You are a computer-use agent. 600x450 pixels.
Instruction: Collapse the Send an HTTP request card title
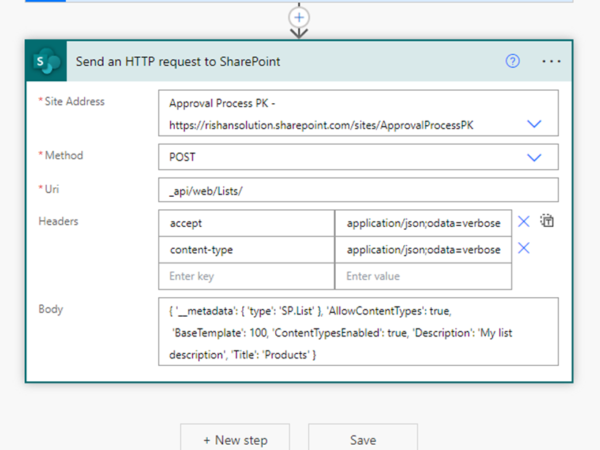click(x=180, y=61)
